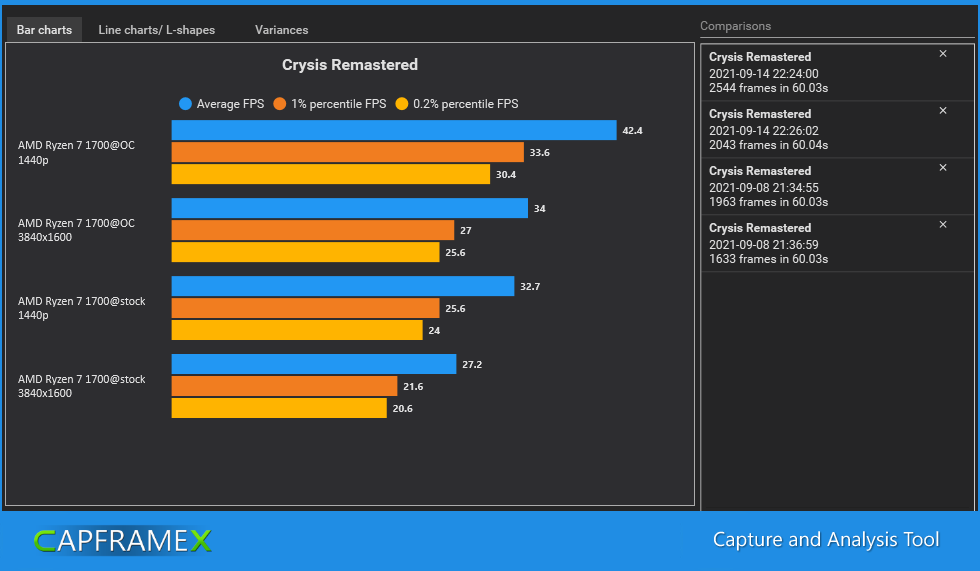
Task: Click the CapFrameX logo
Action: (x=122, y=540)
